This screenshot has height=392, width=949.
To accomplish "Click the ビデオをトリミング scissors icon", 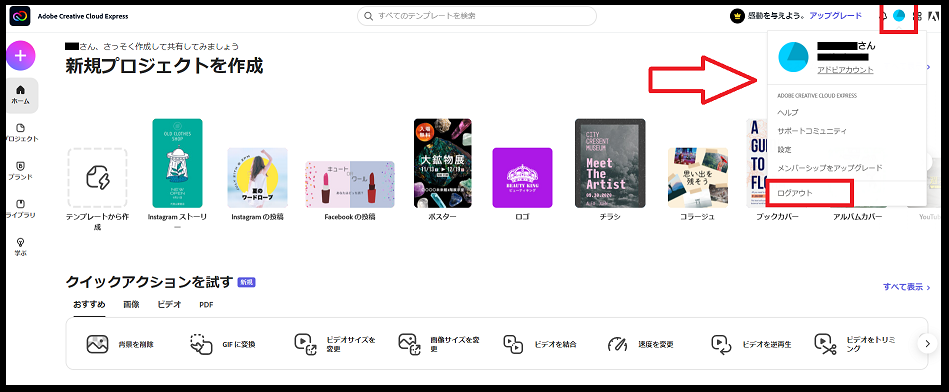I will point(825,344).
